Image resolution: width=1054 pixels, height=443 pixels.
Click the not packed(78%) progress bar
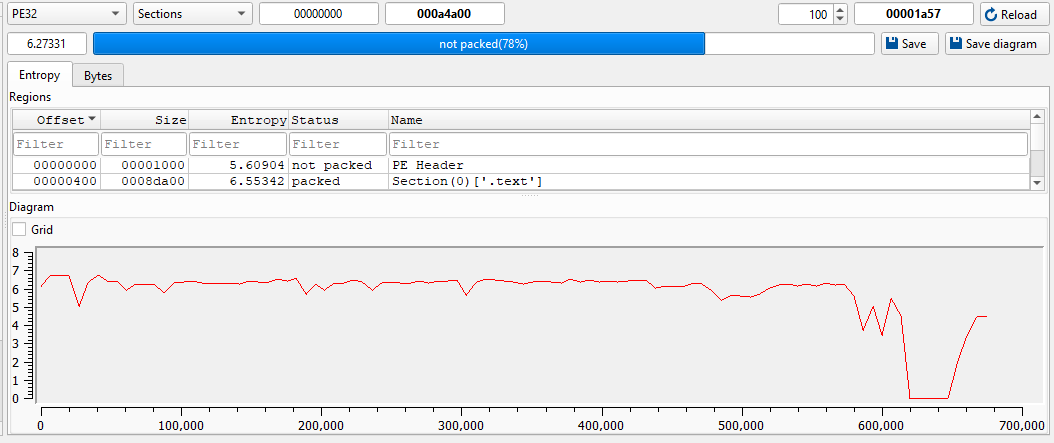click(483, 44)
